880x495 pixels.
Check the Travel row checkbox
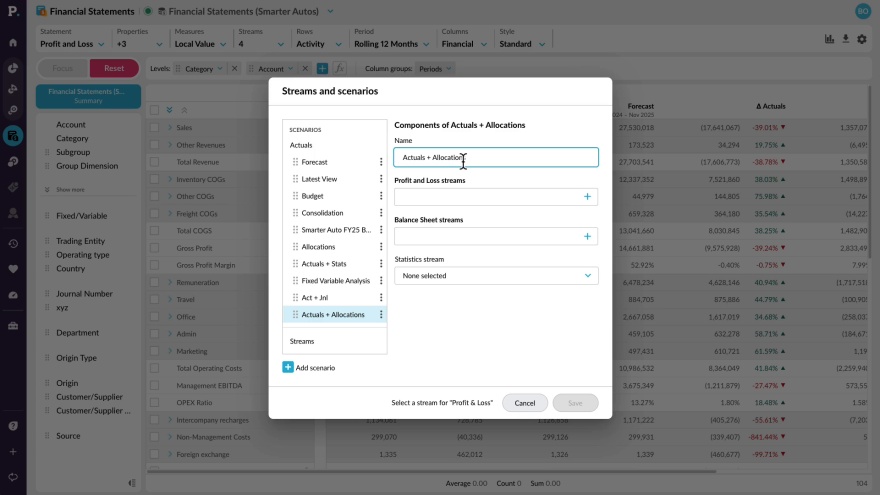(x=154, y=299)
